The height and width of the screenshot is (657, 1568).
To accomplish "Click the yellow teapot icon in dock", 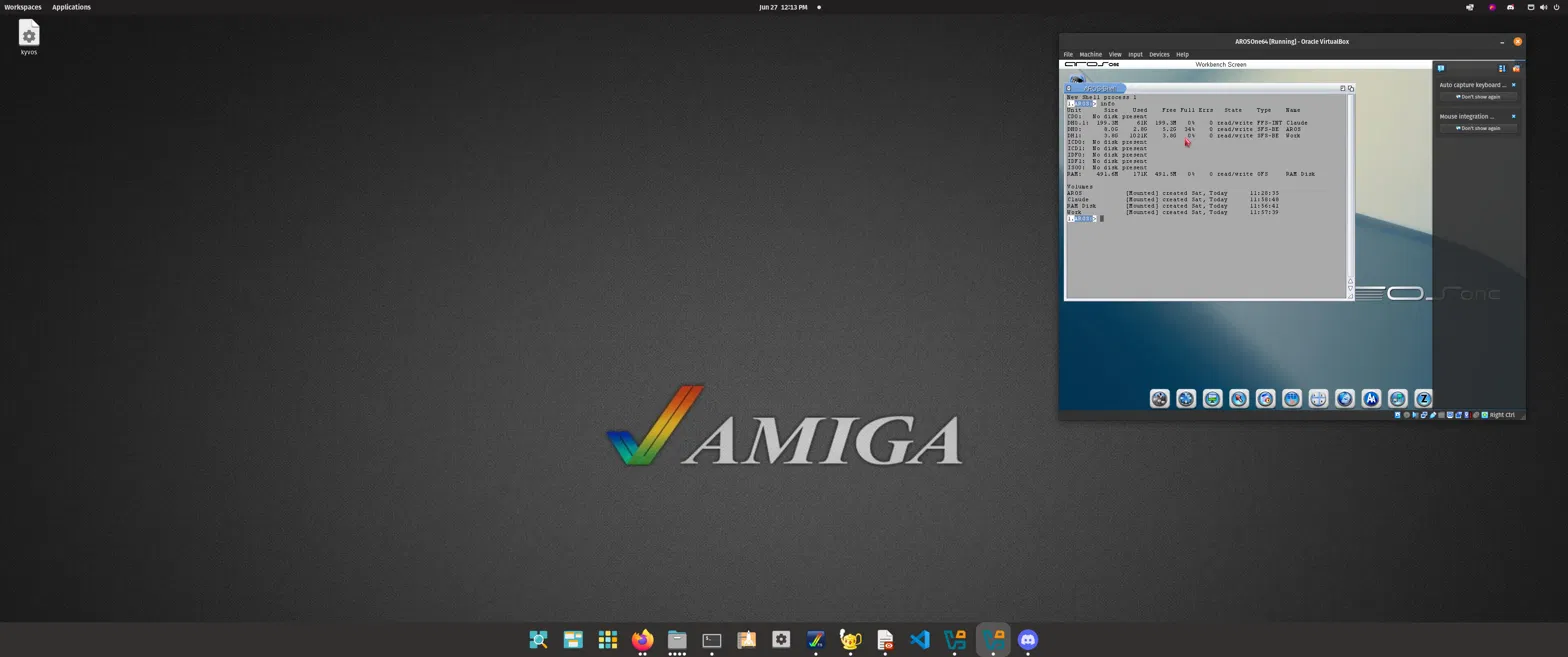I will pos(851,640).
